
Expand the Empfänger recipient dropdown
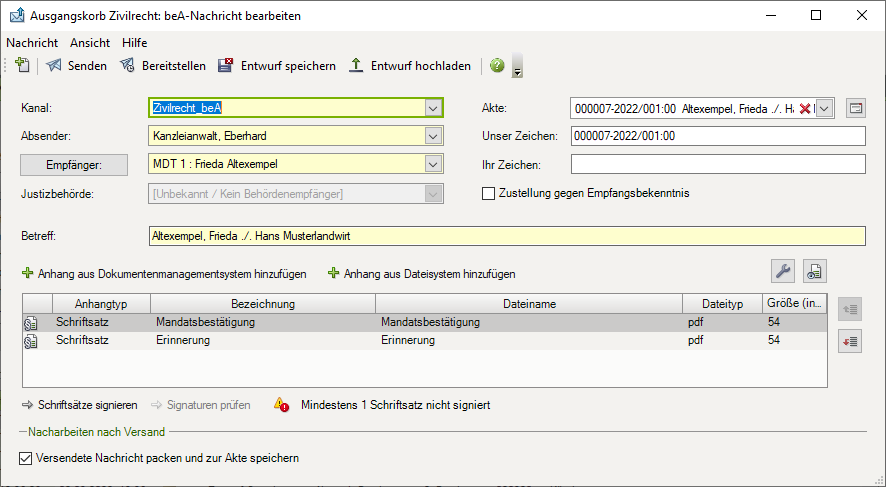pos(433,164)
